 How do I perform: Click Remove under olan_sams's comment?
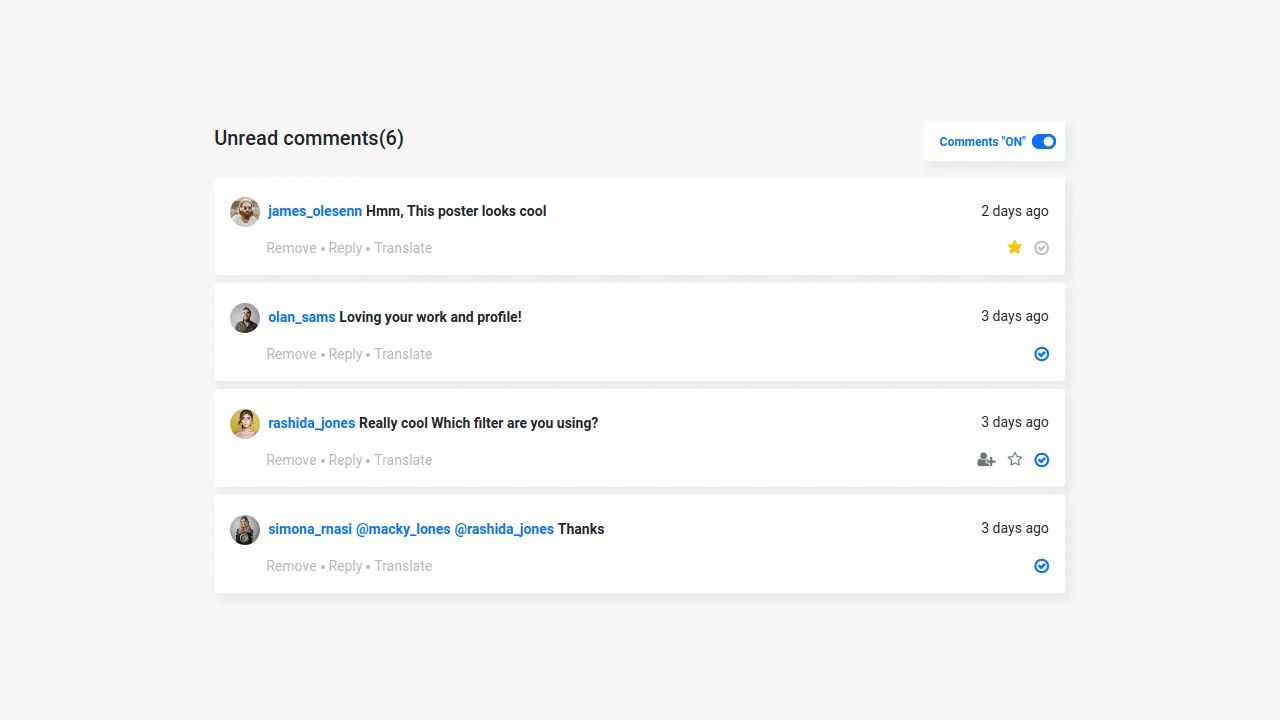coord(291,353)
